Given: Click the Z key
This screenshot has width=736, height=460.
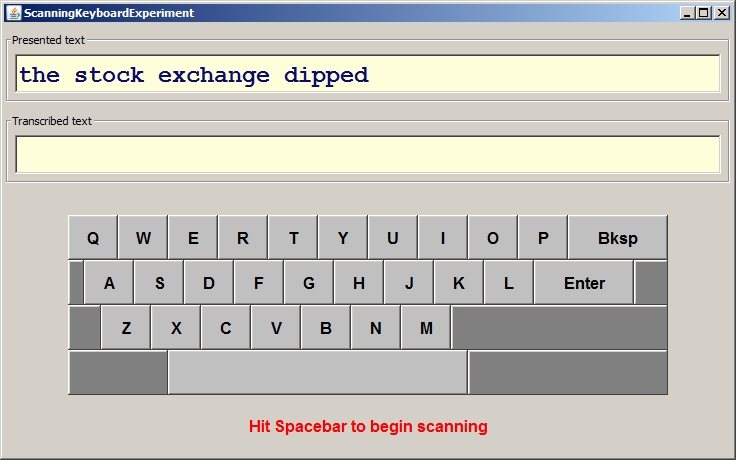Looking at the screenshot, I should 126,328.
